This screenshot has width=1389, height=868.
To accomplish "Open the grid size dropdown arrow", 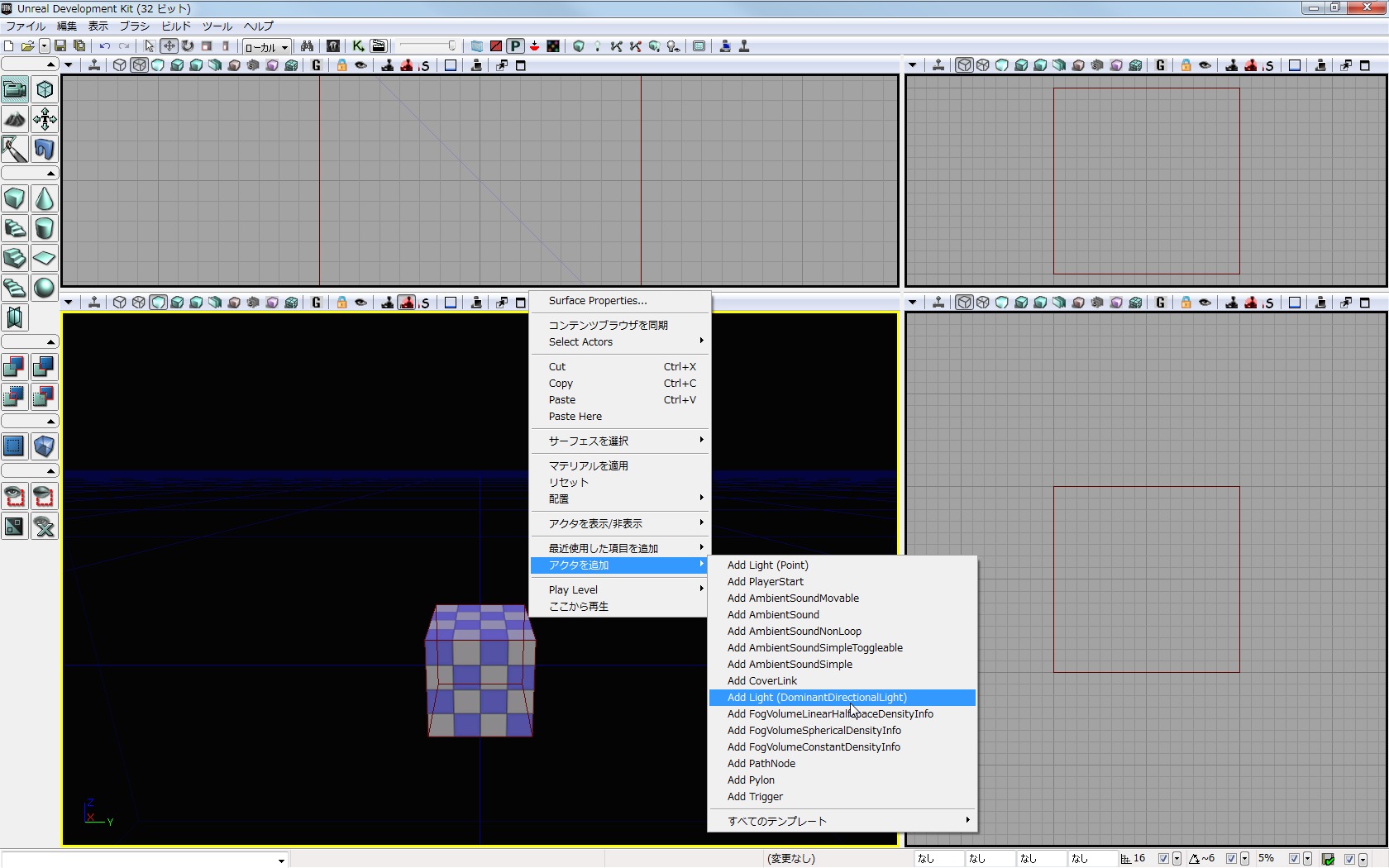I will [x=1177, y=859].
